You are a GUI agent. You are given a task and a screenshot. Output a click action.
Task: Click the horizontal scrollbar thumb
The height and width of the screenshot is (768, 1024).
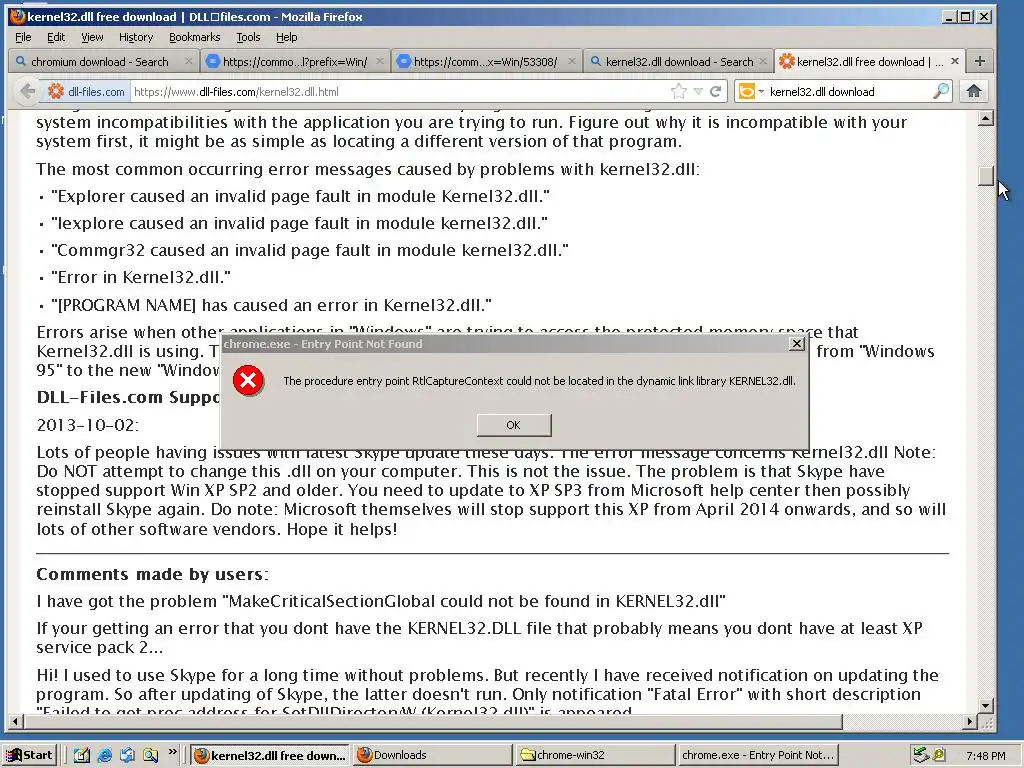(x=434, y=722)
